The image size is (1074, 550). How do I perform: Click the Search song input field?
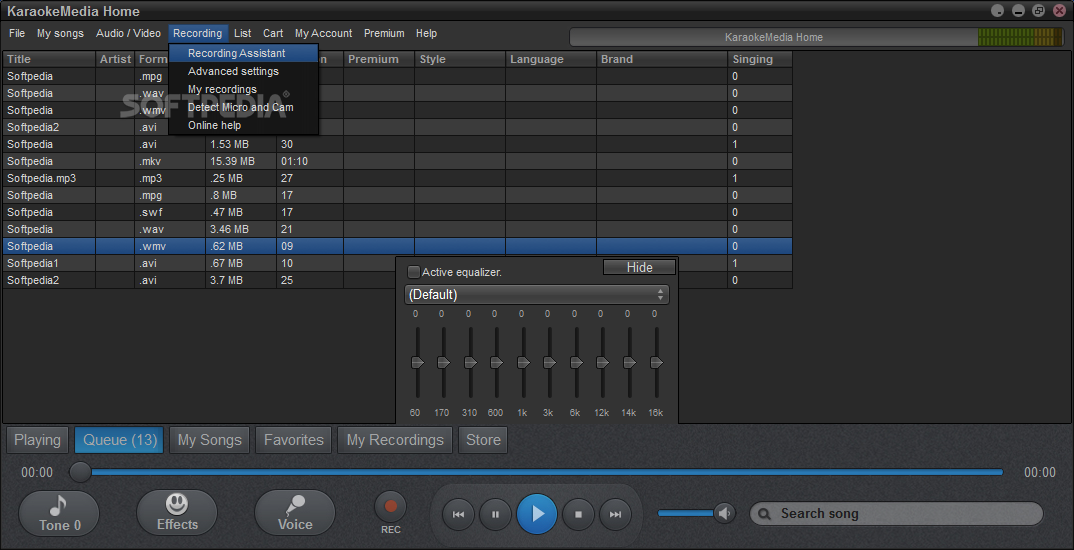coord(896,514)
